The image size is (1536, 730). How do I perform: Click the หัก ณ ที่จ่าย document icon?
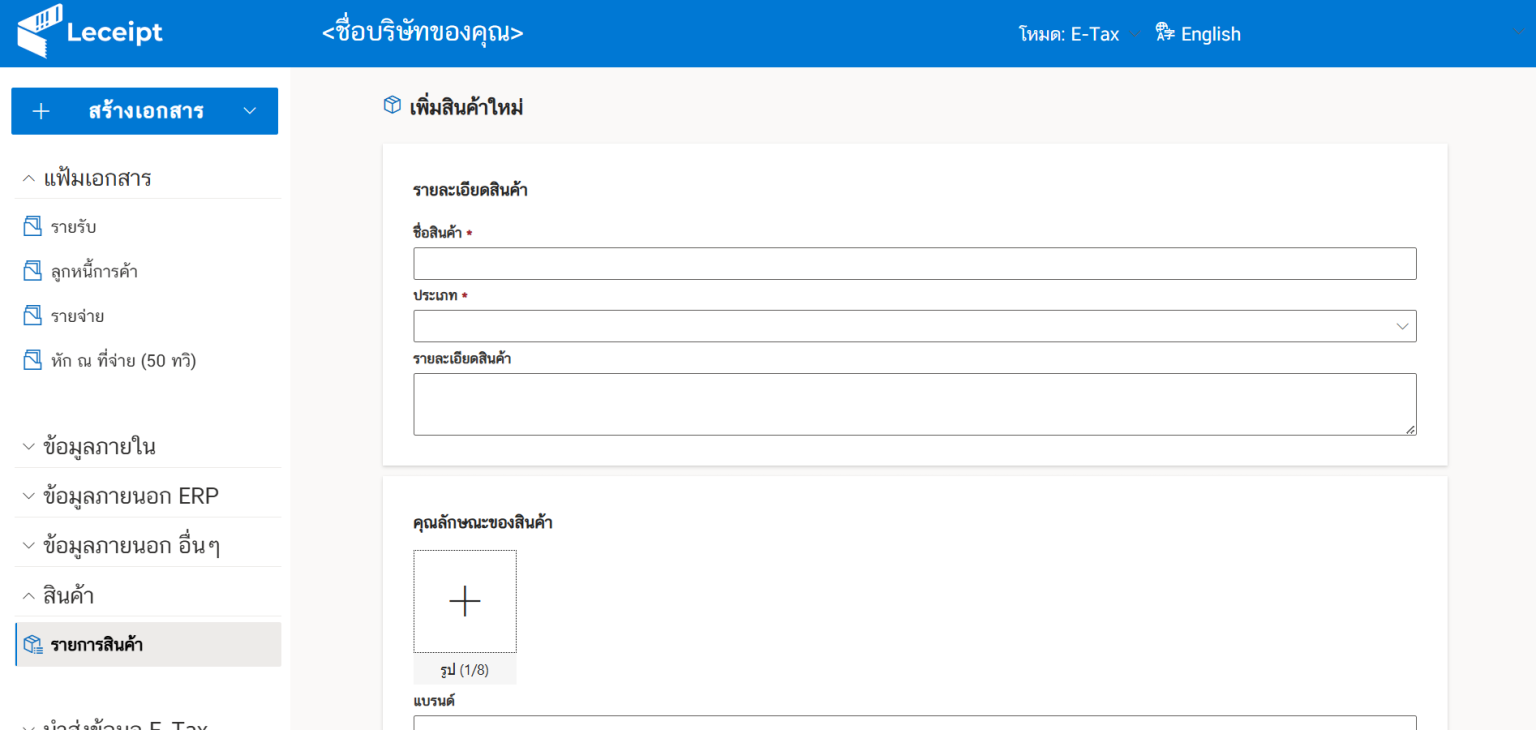[x=33, y=360]
